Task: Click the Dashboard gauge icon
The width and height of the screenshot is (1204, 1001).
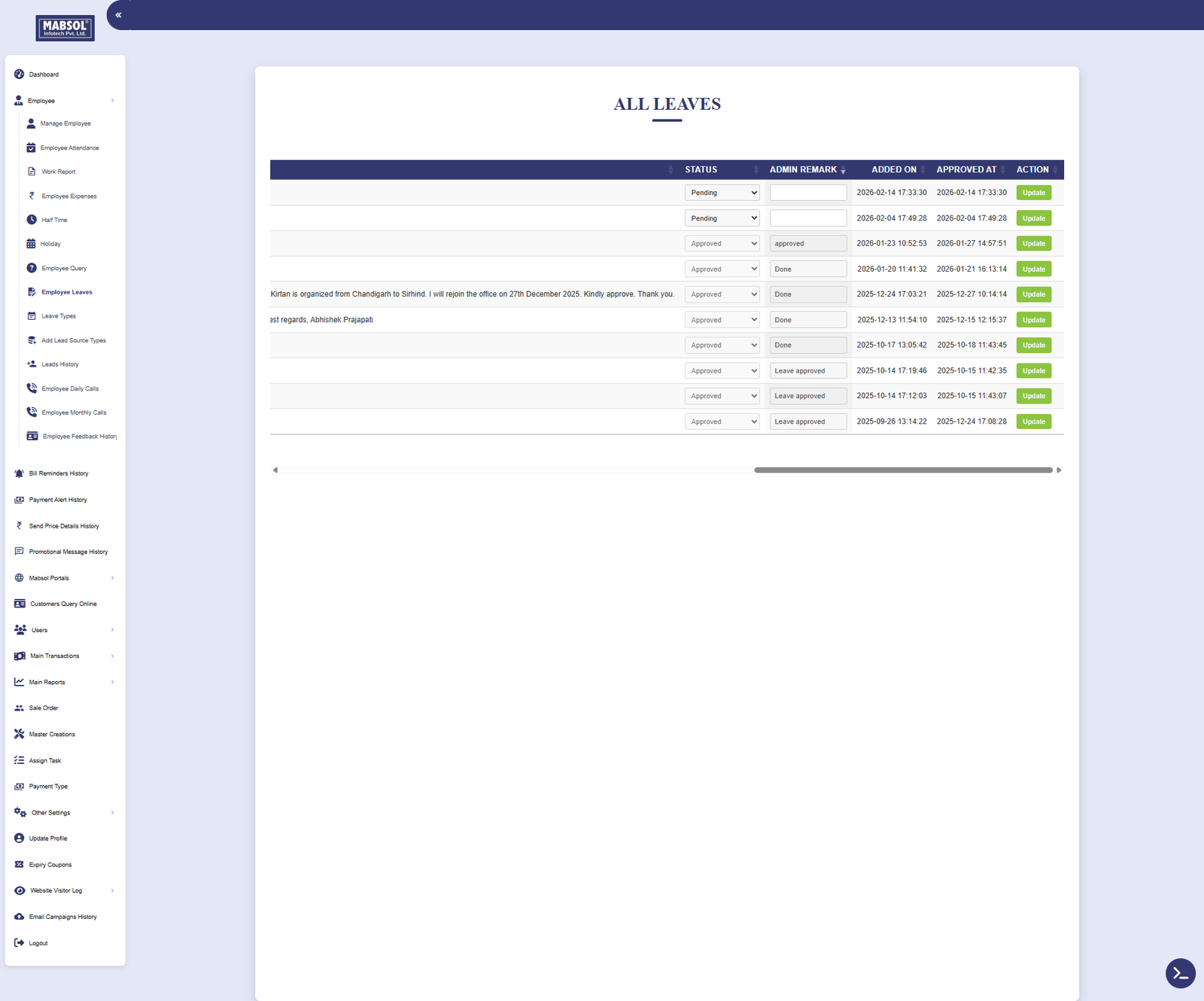Action: pyautogui.click(x=20, y=75)
